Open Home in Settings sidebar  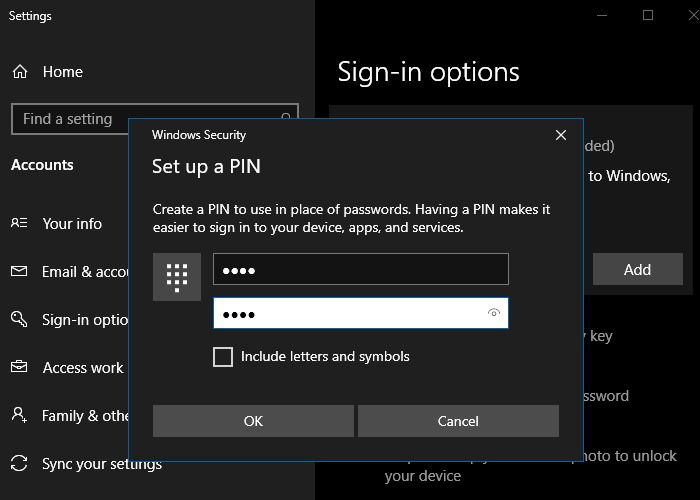point(62,72)
